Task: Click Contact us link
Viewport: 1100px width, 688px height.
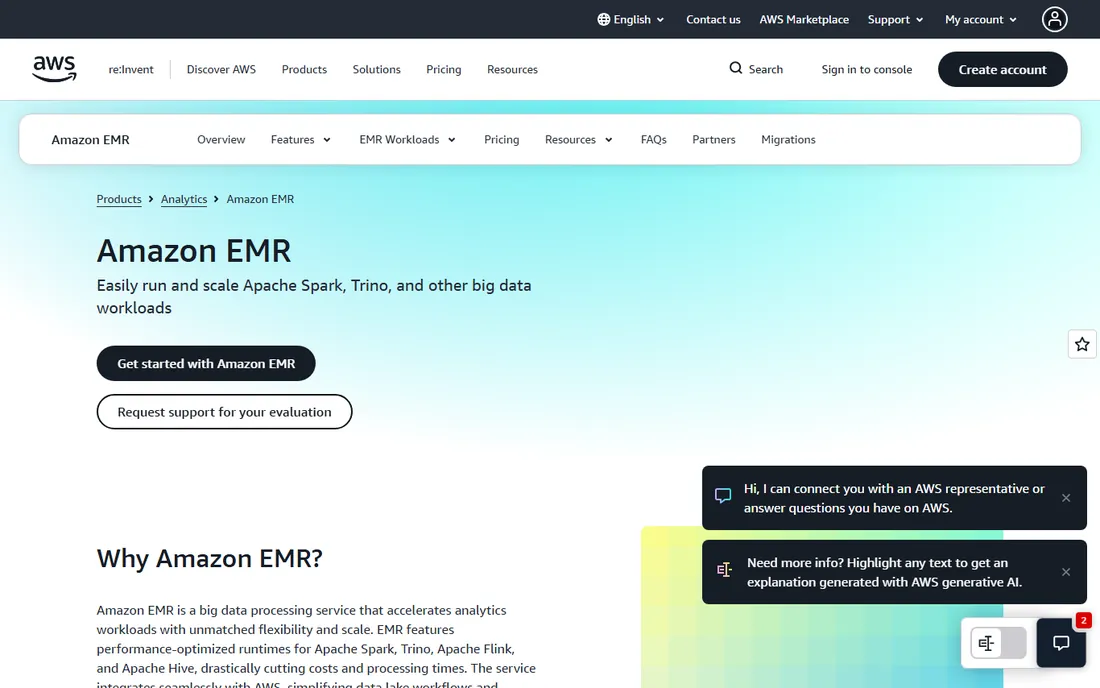Action: (713, 20)
